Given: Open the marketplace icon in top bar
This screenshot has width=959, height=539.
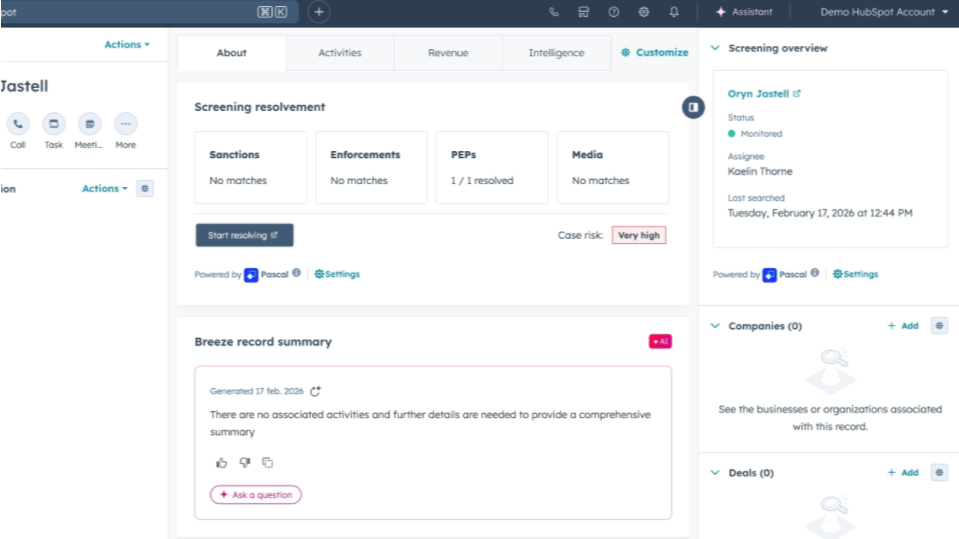Looking at the screenshot, I should [584, 12].
